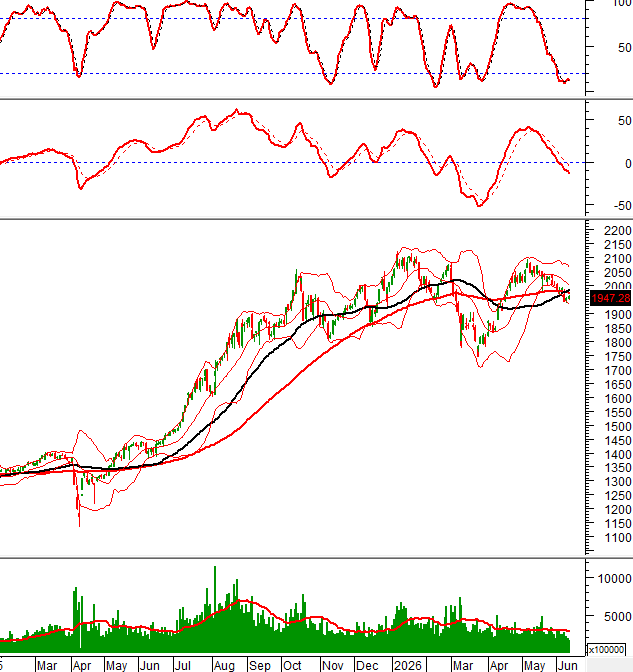Click the -50 value on MACD scale
Image resolution: width=633 pixels, height=672 pixels.
(x=622, y=206)
